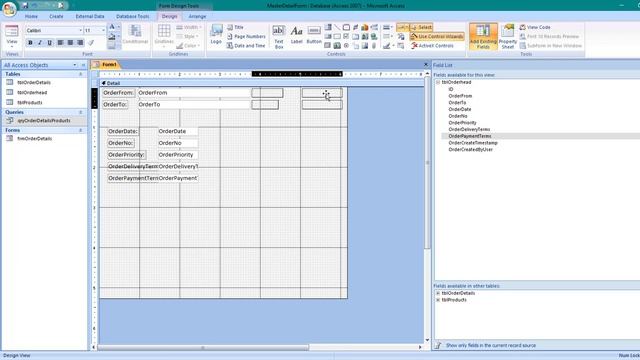Align text left

[x=60, y=42]
